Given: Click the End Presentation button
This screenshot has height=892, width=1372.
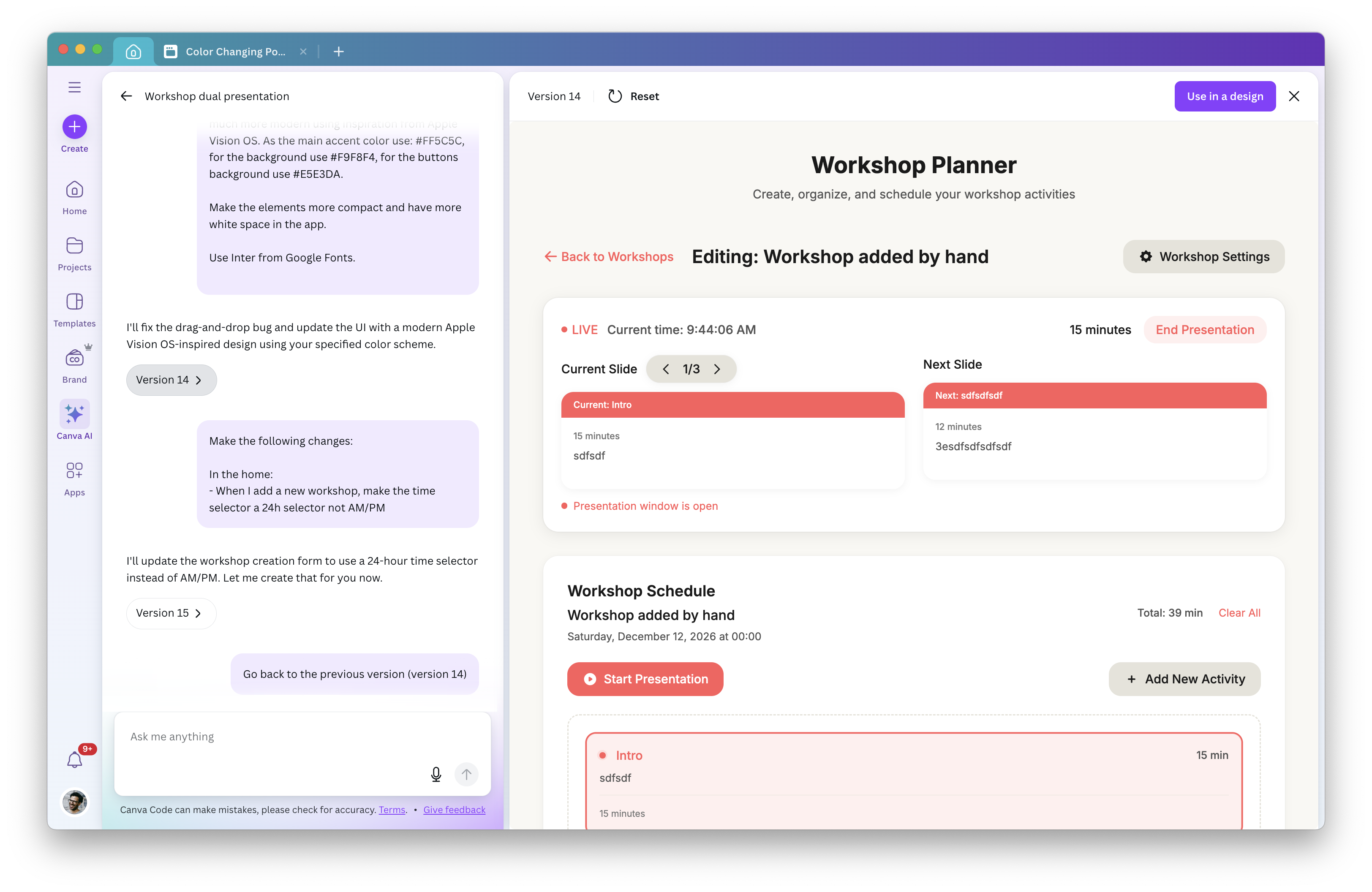Looking at the screenshot, I should coord(1204,329).
